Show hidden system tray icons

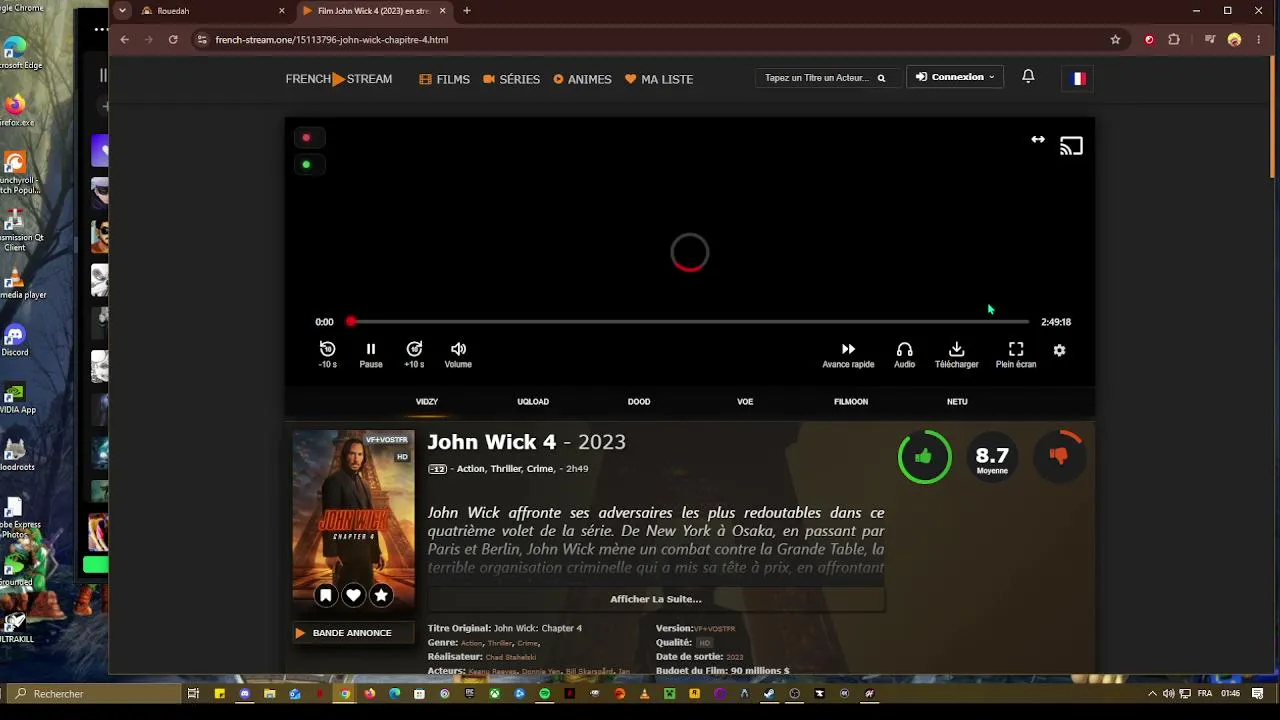point(1152,694)
